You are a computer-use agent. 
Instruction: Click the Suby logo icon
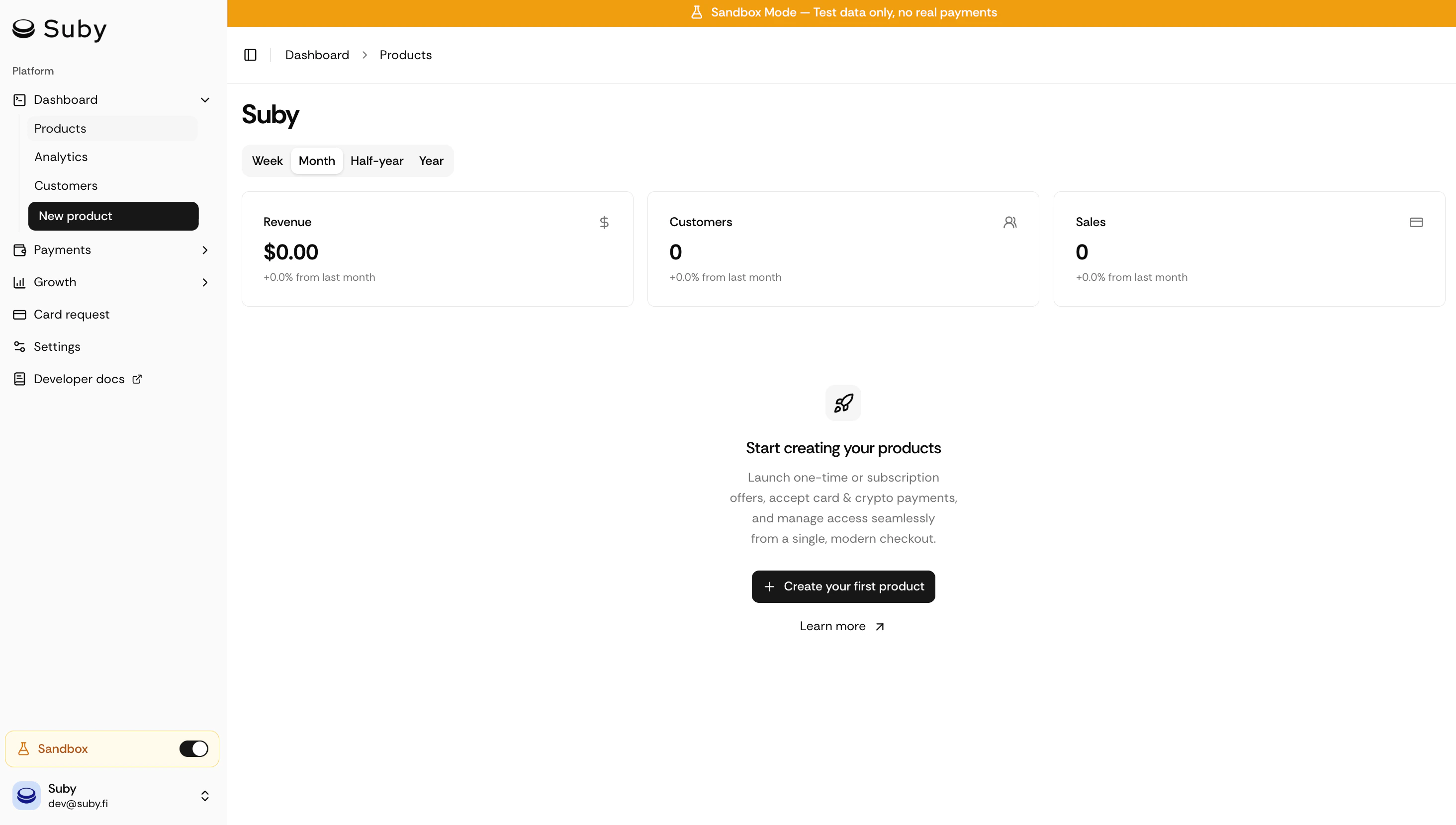click(x=23, y=29)
